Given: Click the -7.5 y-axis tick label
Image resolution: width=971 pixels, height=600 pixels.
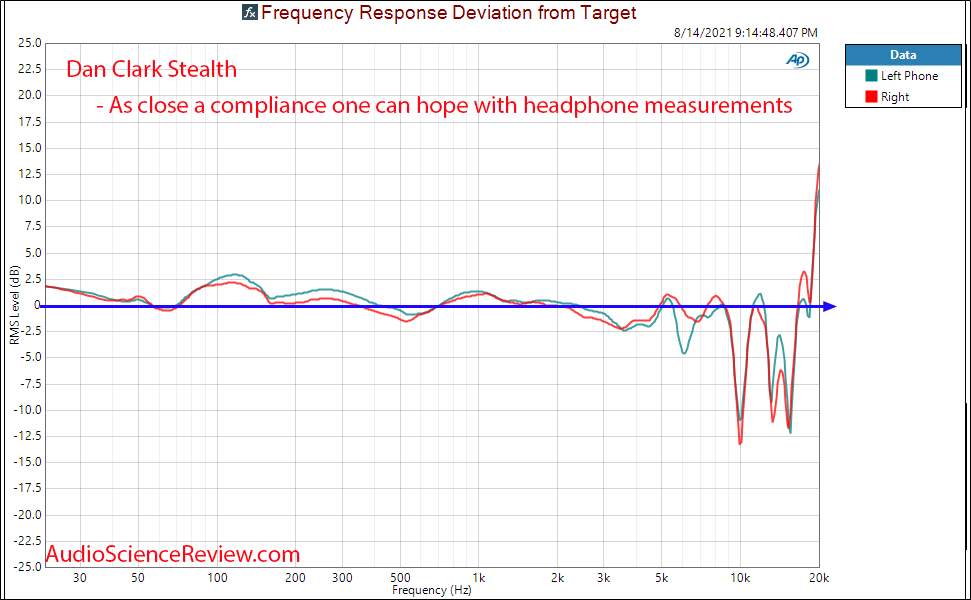Looking at the screenshot, I should tap(30, 384).
